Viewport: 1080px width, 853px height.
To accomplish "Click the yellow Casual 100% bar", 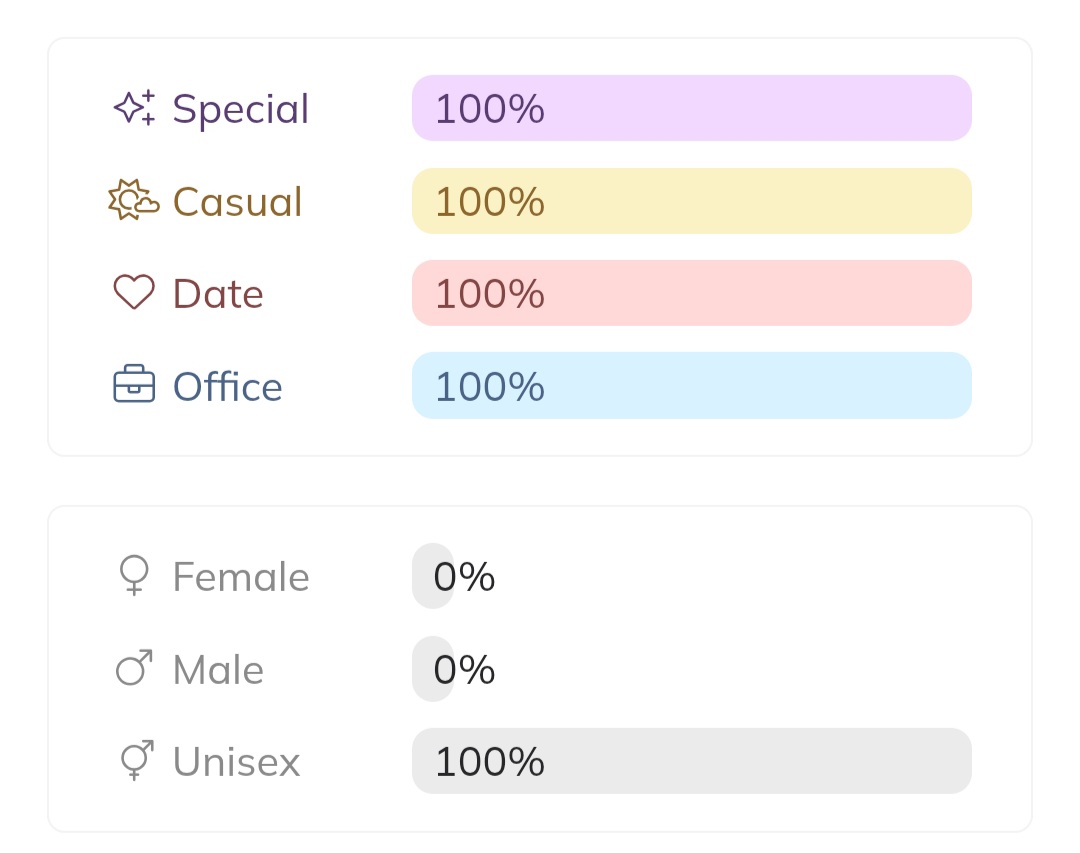I will point(692,201).
